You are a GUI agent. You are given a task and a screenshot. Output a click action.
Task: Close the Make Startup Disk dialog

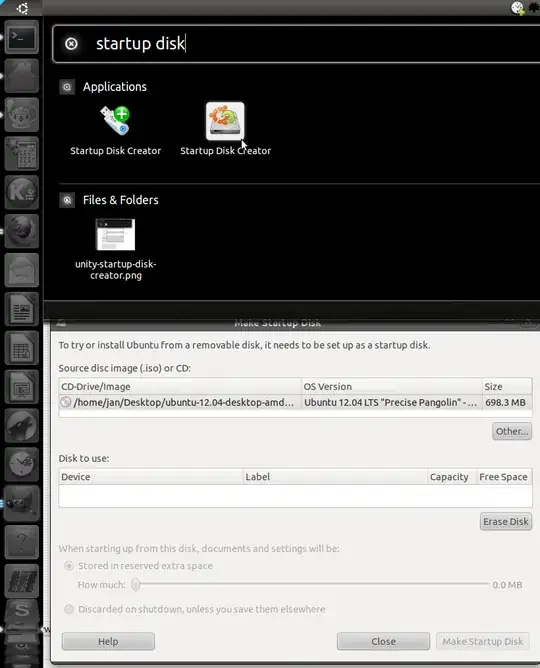pos(383,641)
